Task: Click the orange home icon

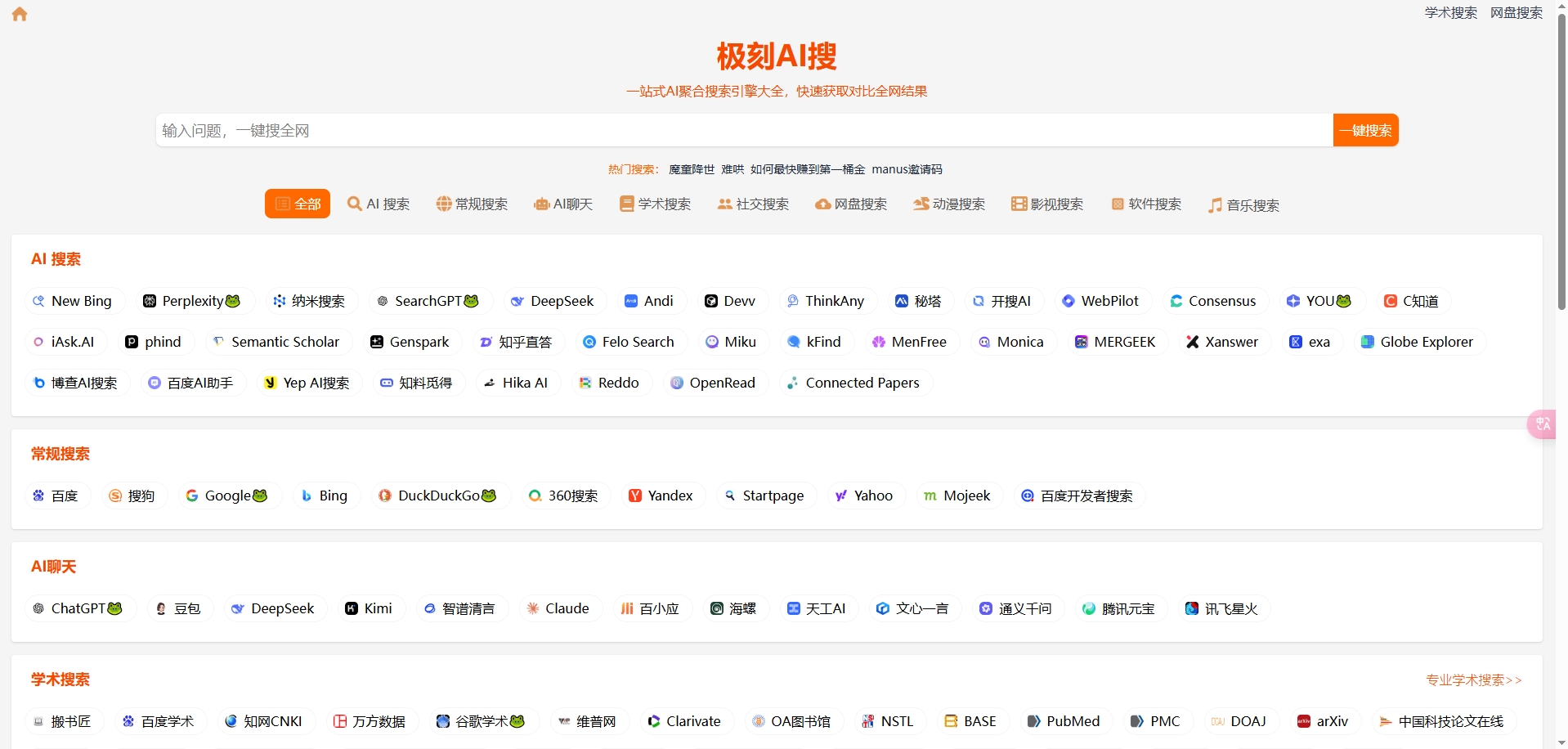Action: [x=20, y=14]
